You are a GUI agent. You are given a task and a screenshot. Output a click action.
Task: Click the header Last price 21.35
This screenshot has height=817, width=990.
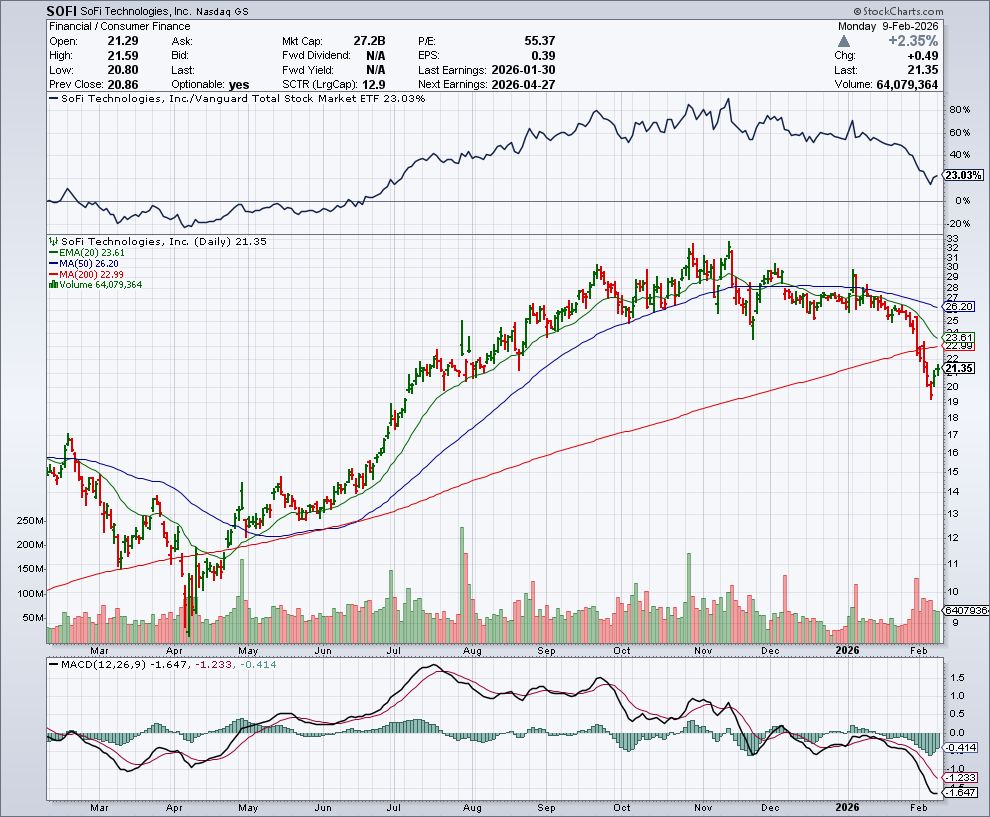923,69
